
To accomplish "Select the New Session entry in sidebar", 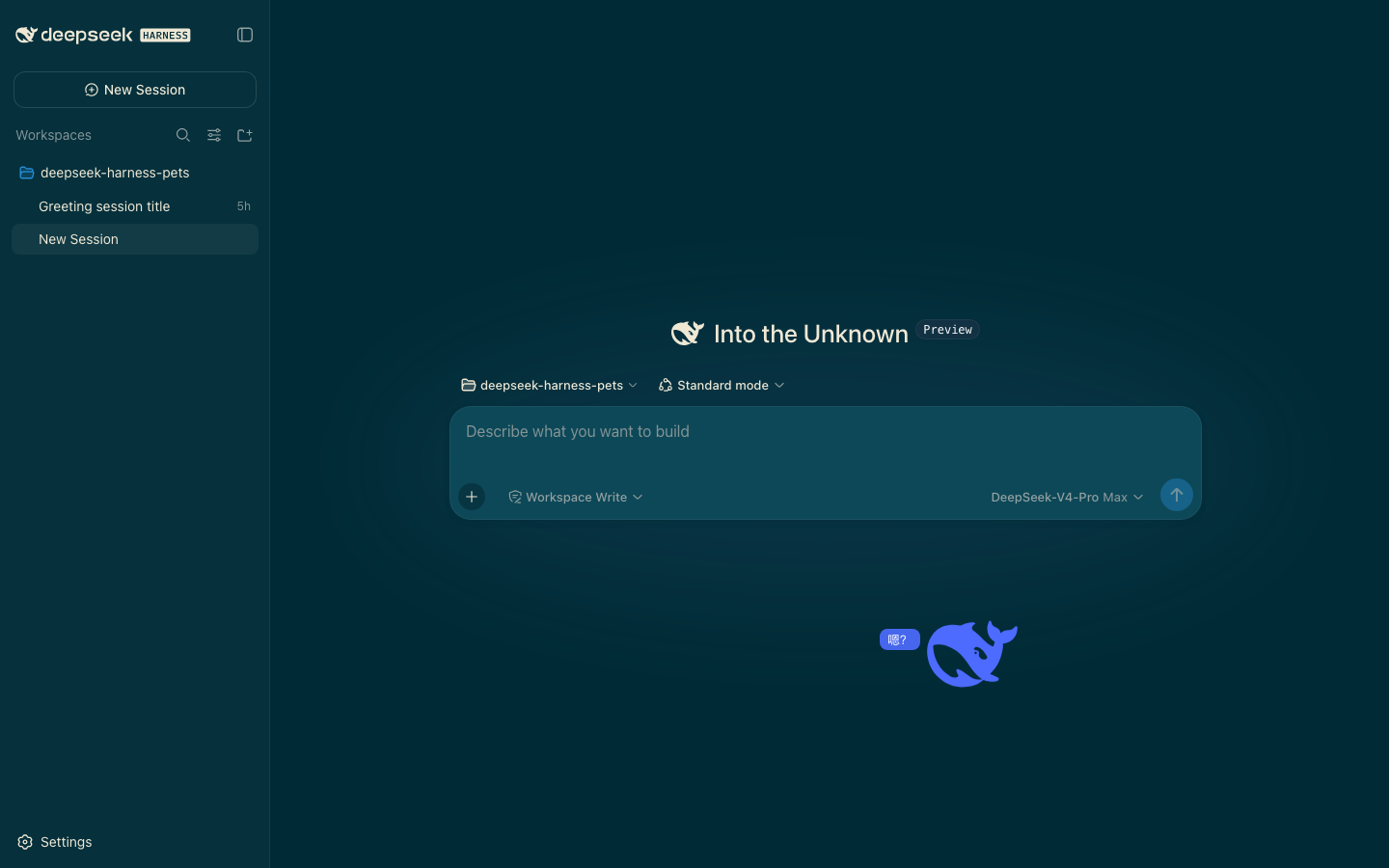I will click(x=135, y=239).
